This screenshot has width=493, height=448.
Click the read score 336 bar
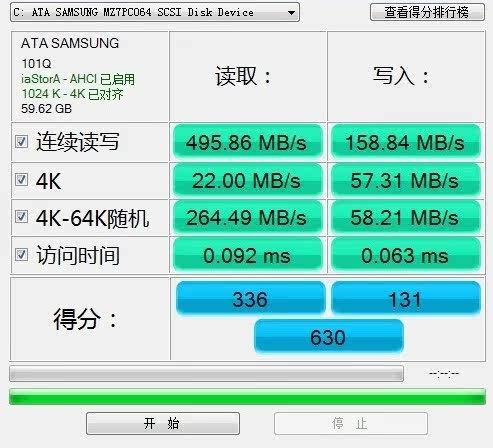(250, 298)
